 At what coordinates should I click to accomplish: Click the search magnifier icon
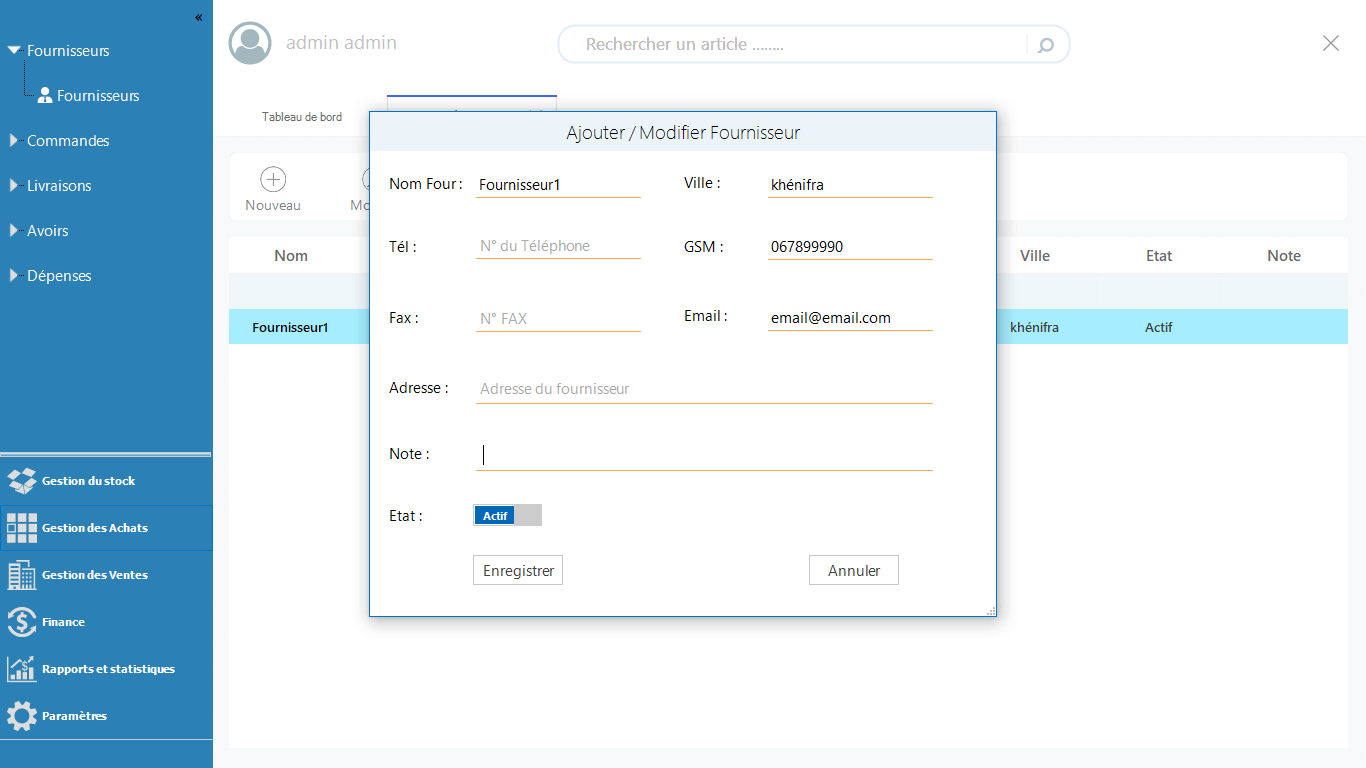pyautogui.click(x=1046, y=45)
